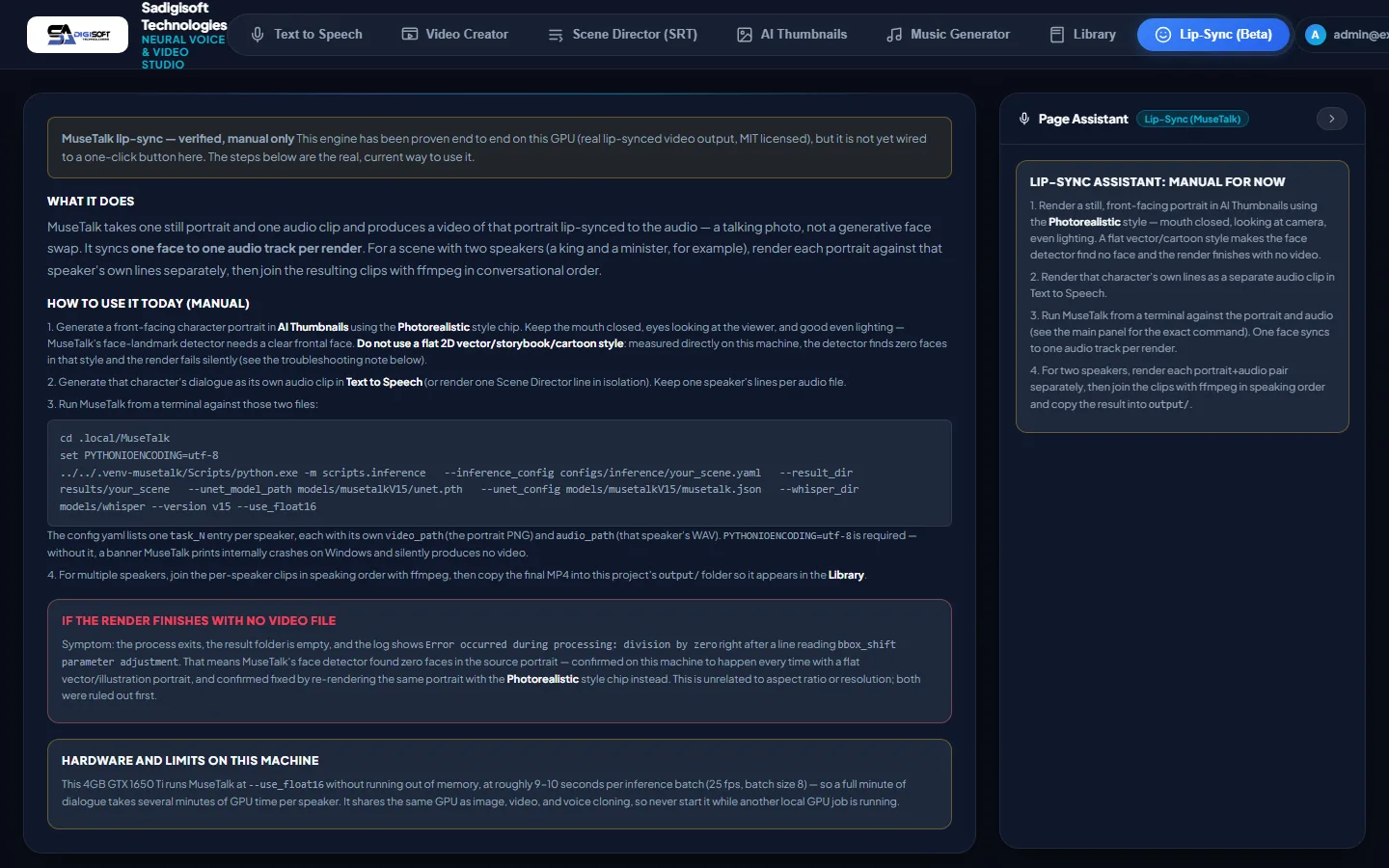The width and height of the screenshot is (1389, 868).
Task: Select the Lip-Sync (Beta) tab
Action: pos(1213,35)
